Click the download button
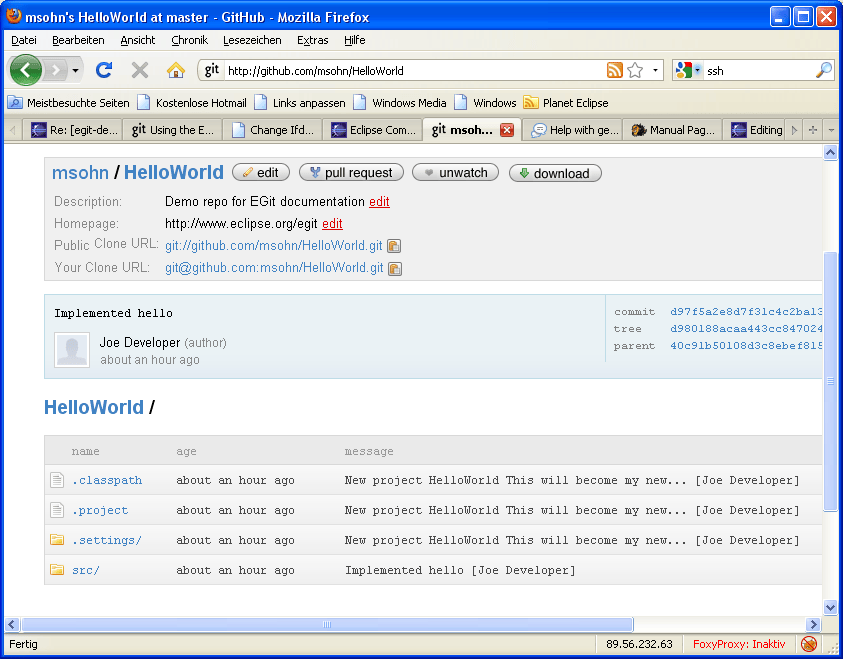The width and height of the screenshot is (843, 659). pos(555,173)
